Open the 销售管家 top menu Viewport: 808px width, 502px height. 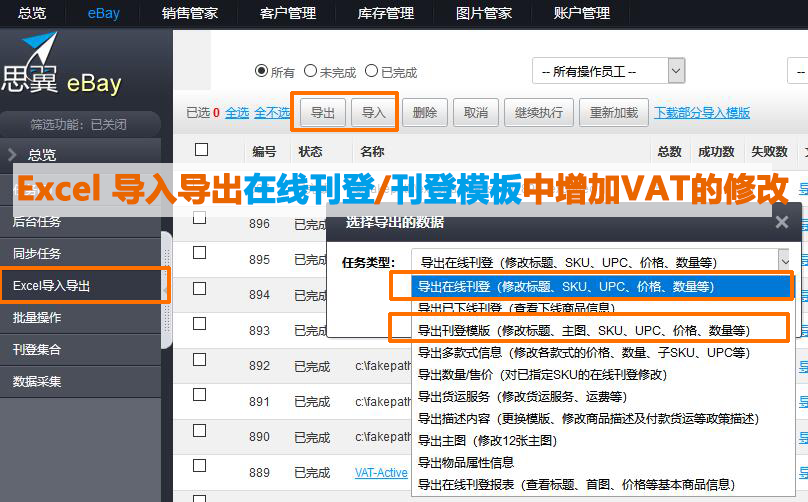tap(190, 13)
